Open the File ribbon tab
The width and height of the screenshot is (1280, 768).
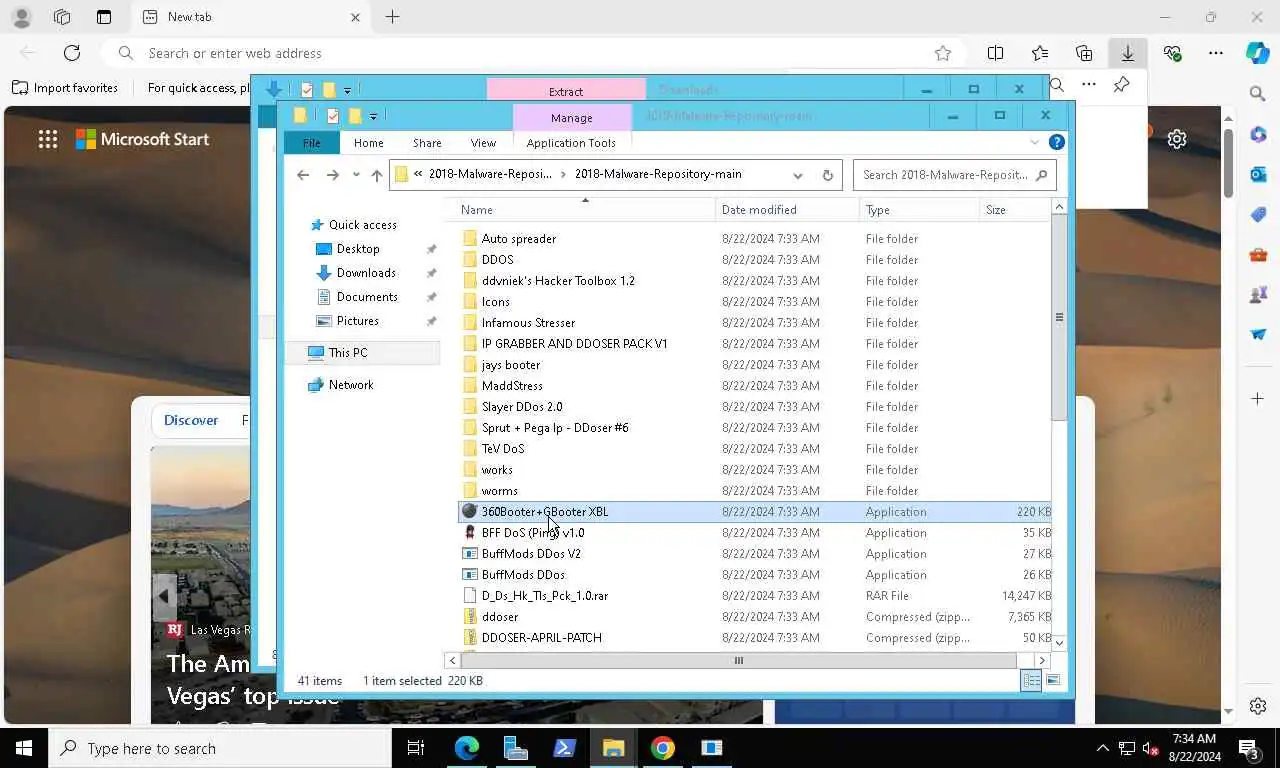pos(312,143)
